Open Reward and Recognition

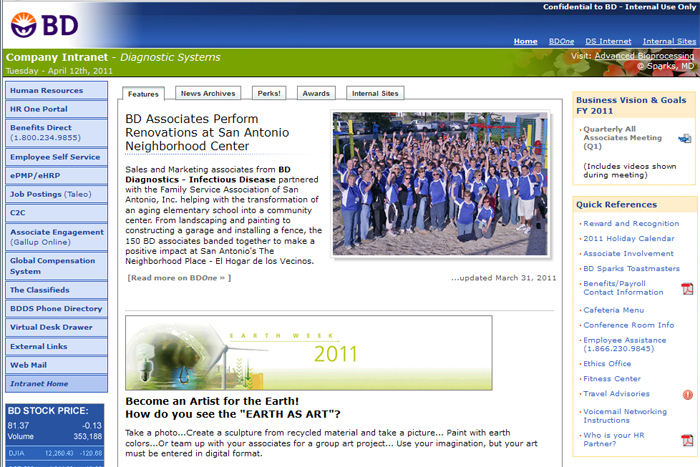[631, 223]
